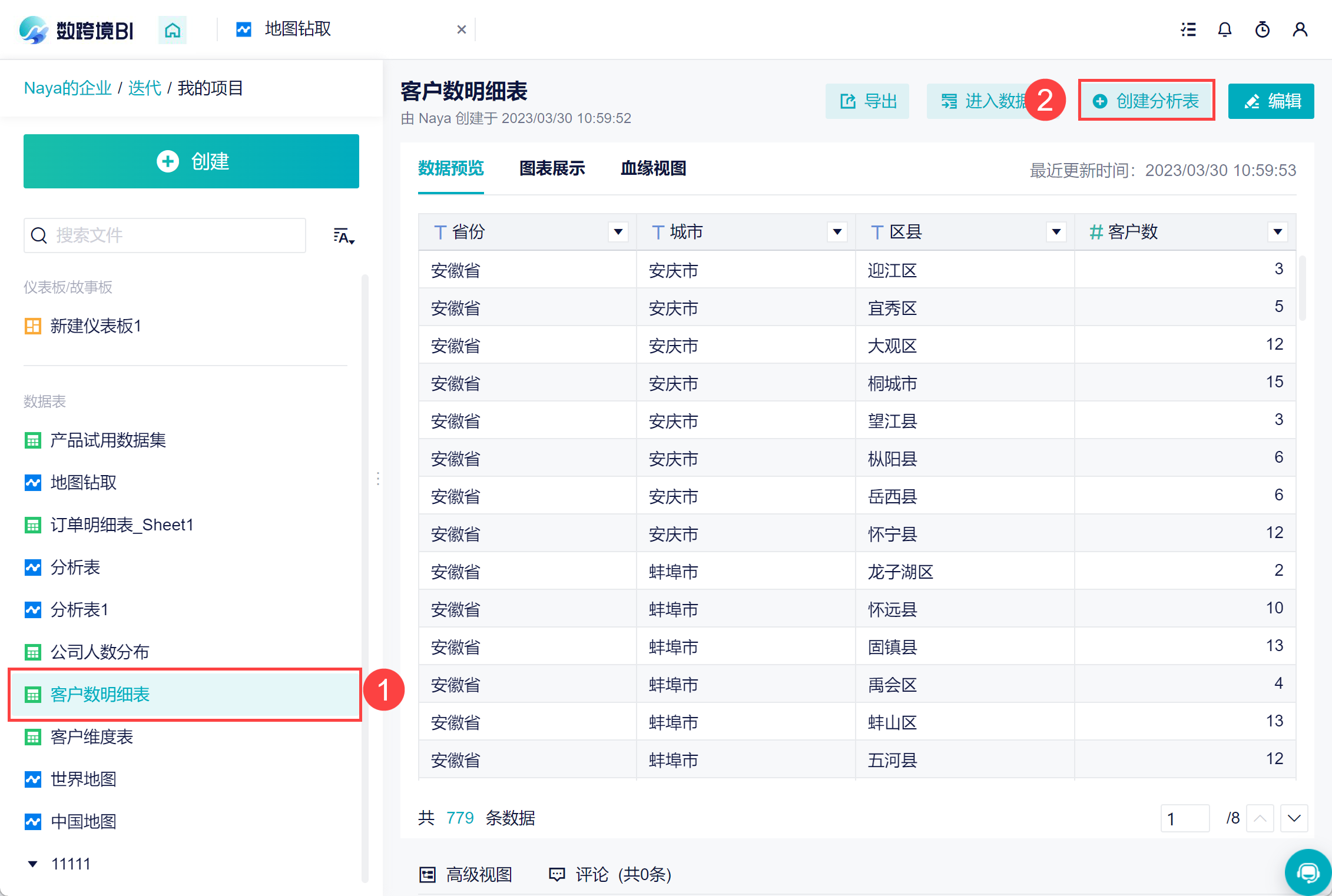The height and width of the screenshot is (896, 1332).
Task: Close the 地图钻取 tab
Action: click(x=462, y=29)
